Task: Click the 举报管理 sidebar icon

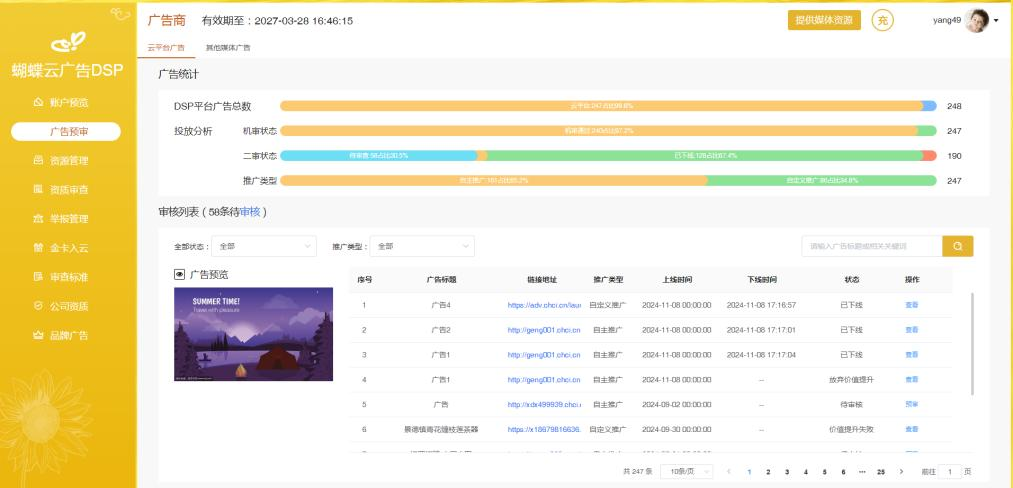Action: point(38,219)
